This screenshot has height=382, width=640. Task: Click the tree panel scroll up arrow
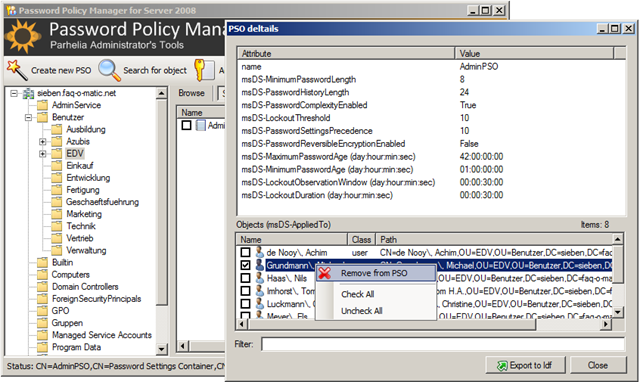click(x=162, y=93)
